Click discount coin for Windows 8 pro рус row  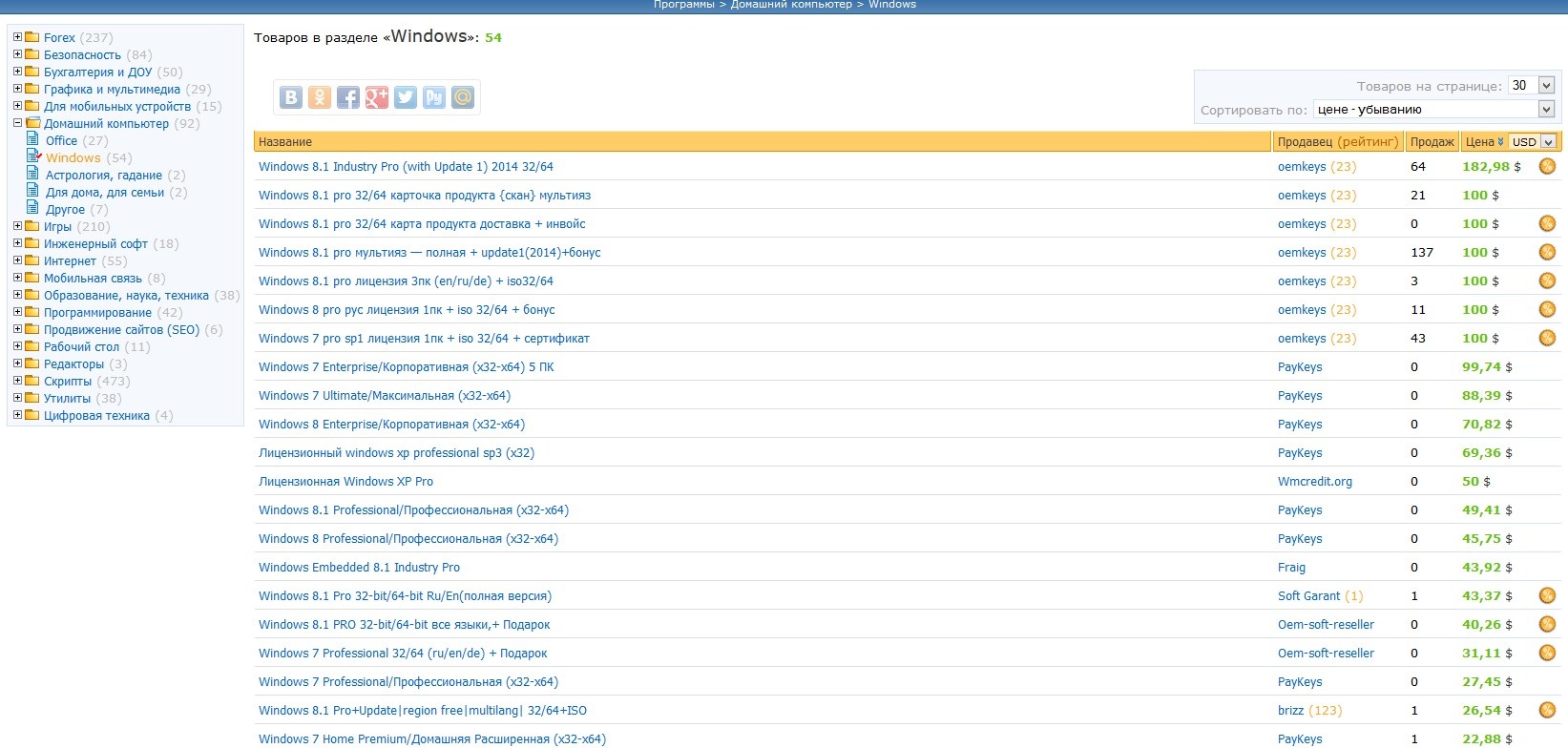pyautogui.click(x=1547, y=309)
